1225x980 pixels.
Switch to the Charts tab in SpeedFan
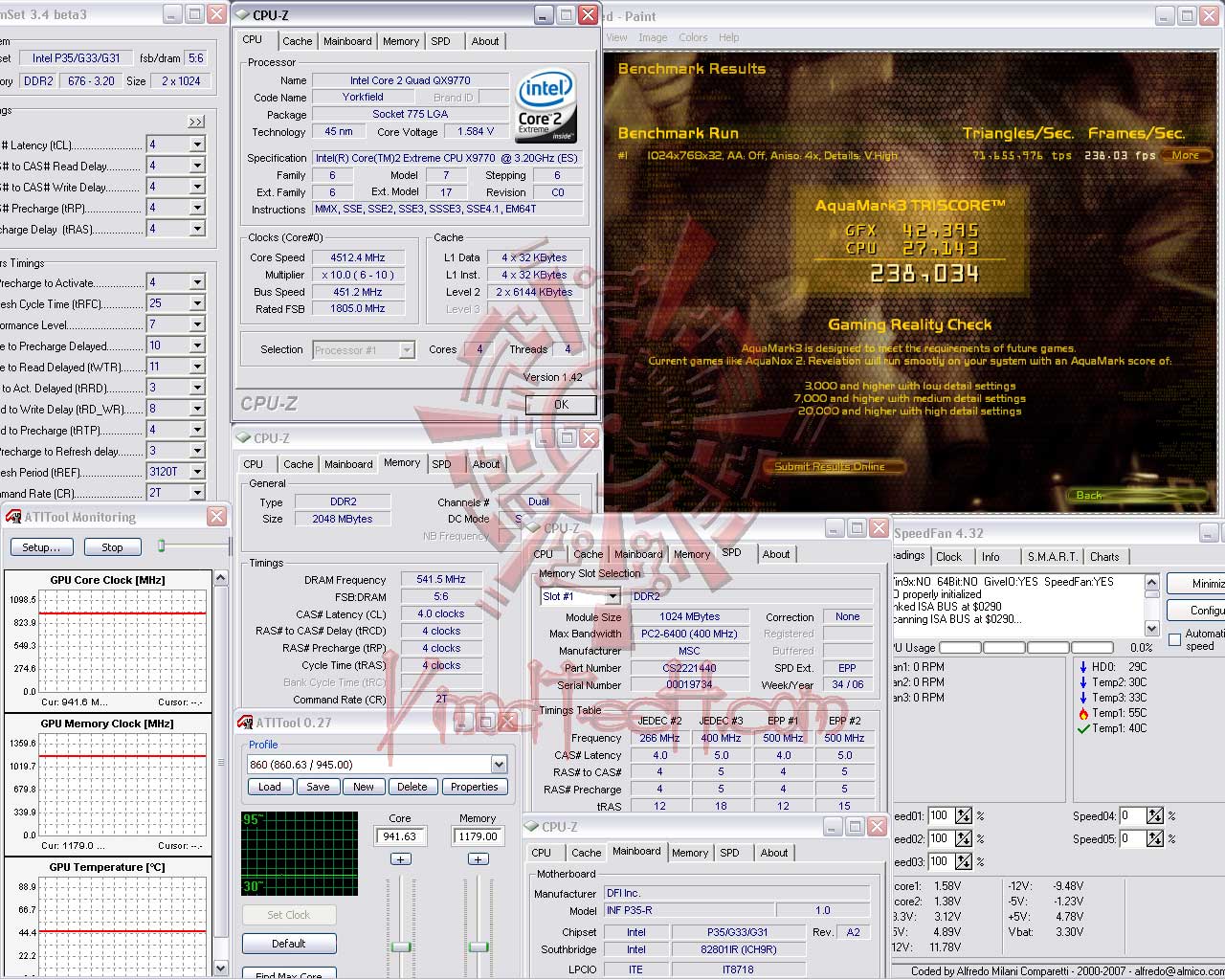coord(1104,557)
